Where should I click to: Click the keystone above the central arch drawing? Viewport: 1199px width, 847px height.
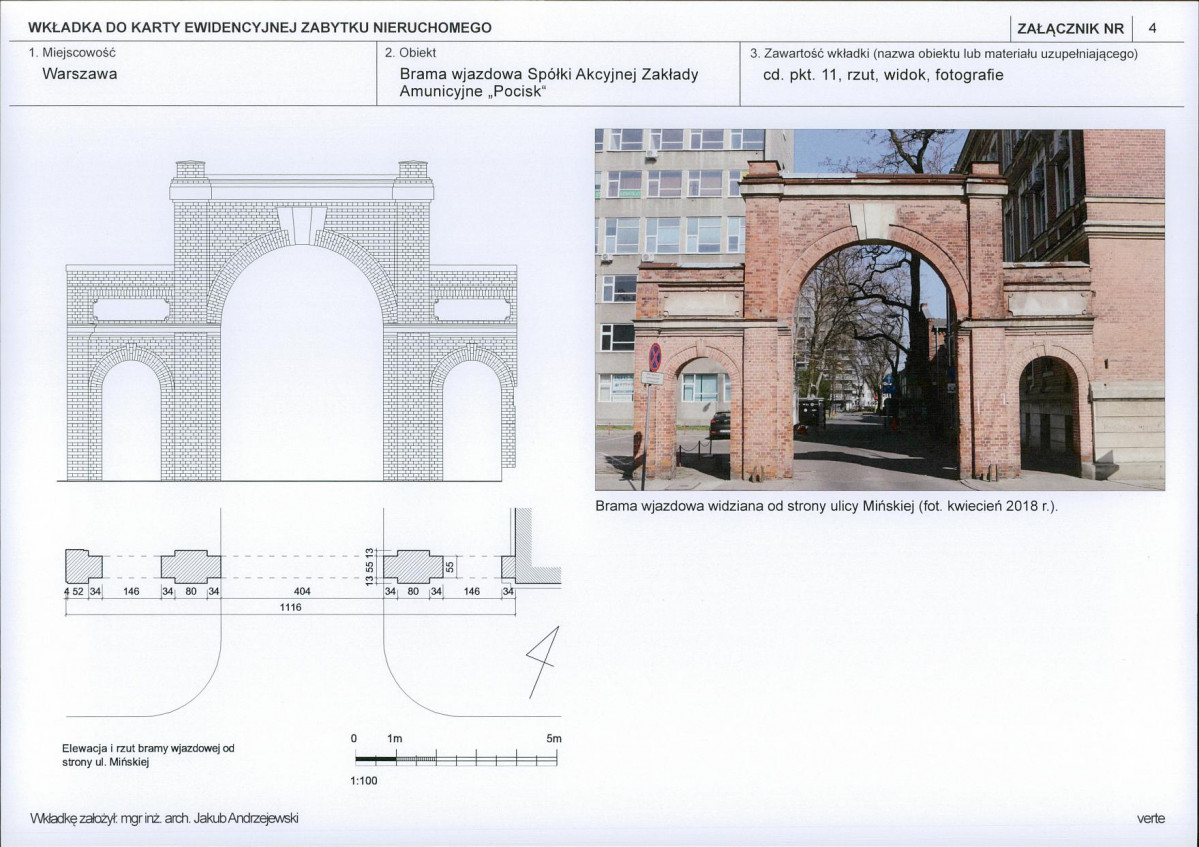(301, 225)
